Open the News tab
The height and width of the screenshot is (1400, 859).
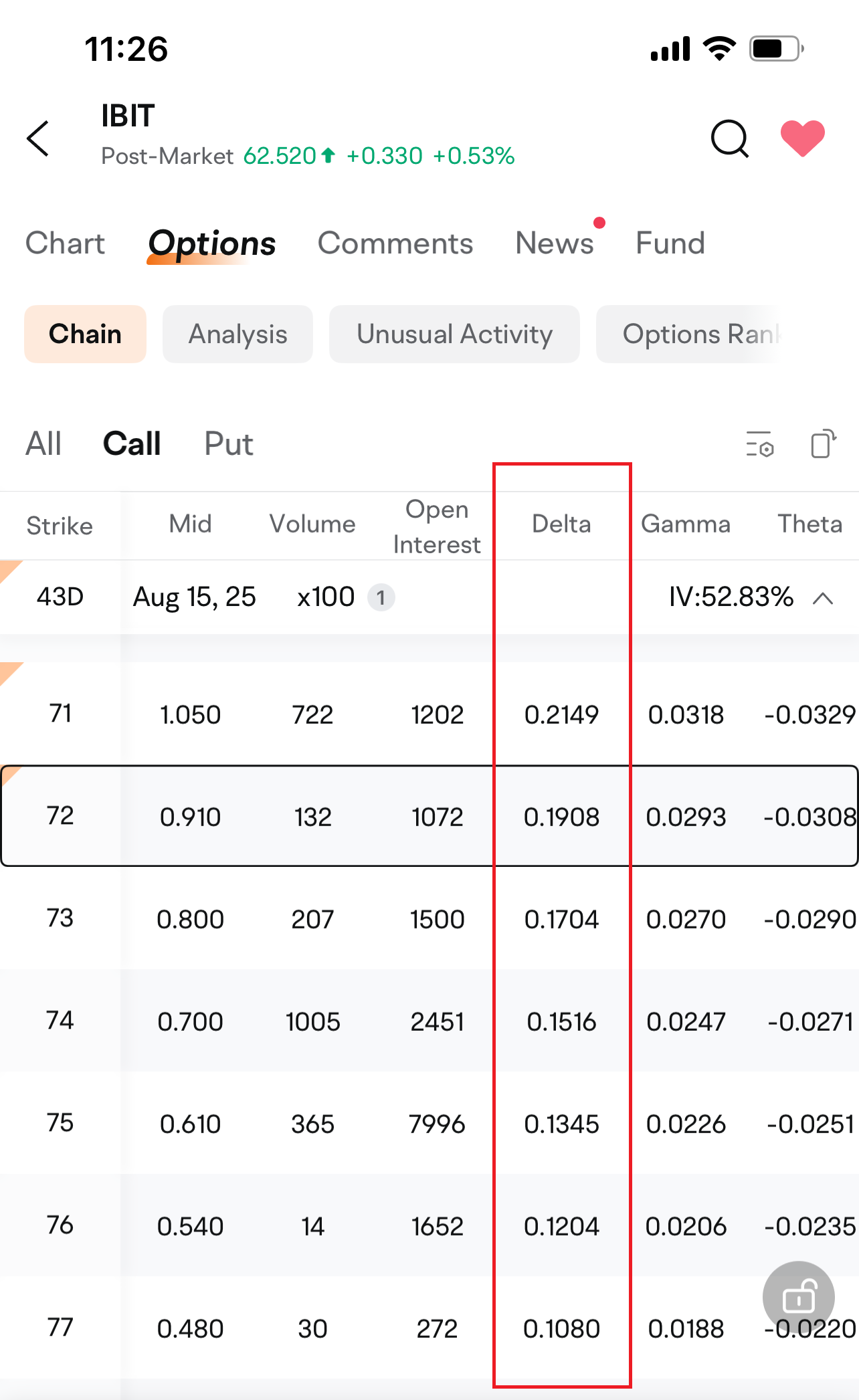coord(555,243)
